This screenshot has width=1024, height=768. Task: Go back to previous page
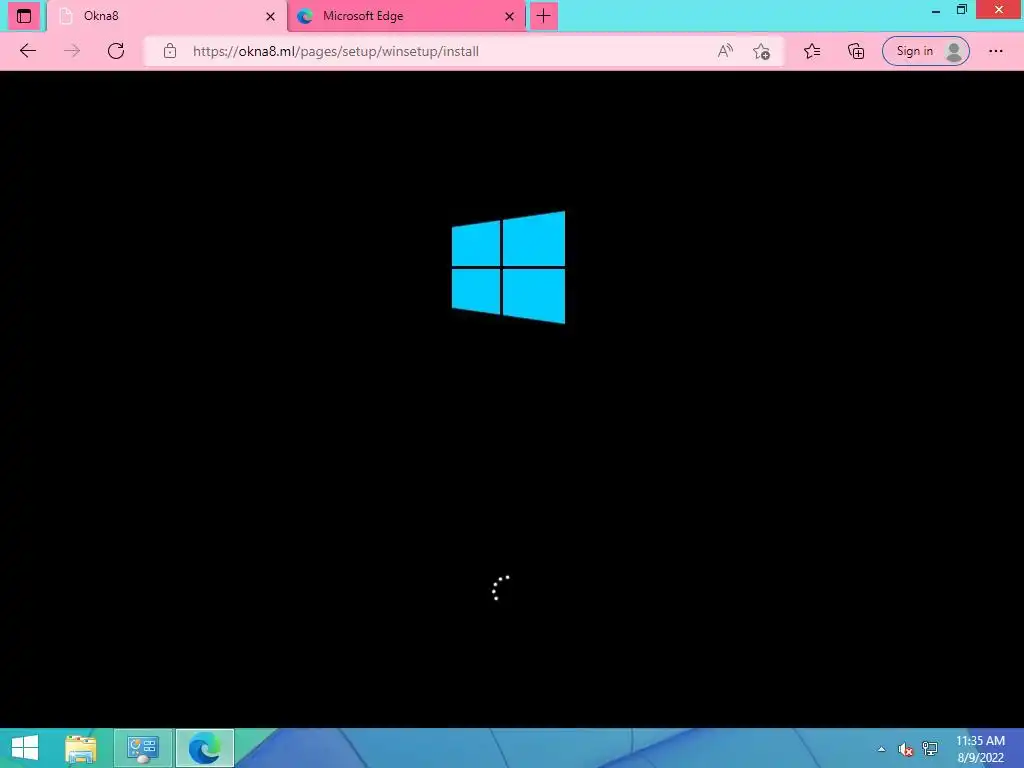pos(27,51)
